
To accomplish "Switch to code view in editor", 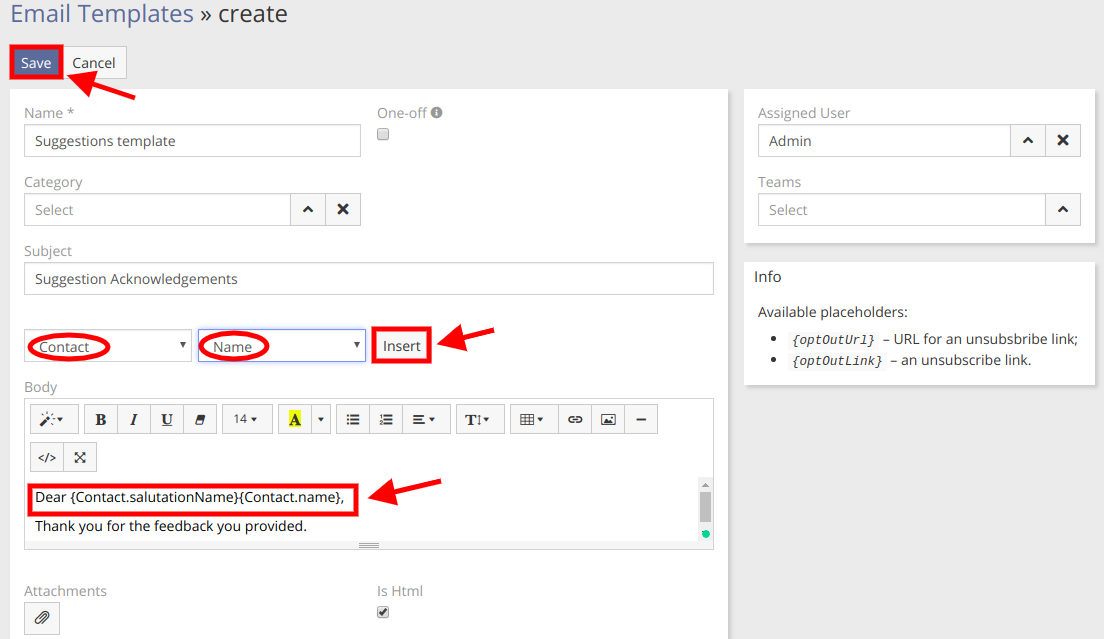I will pos(47,457).
